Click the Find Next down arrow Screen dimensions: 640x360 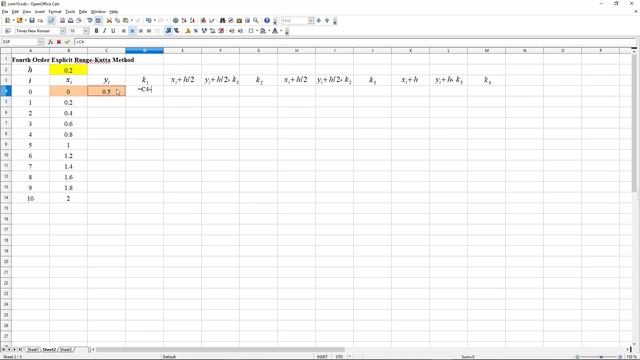[319, 20]
